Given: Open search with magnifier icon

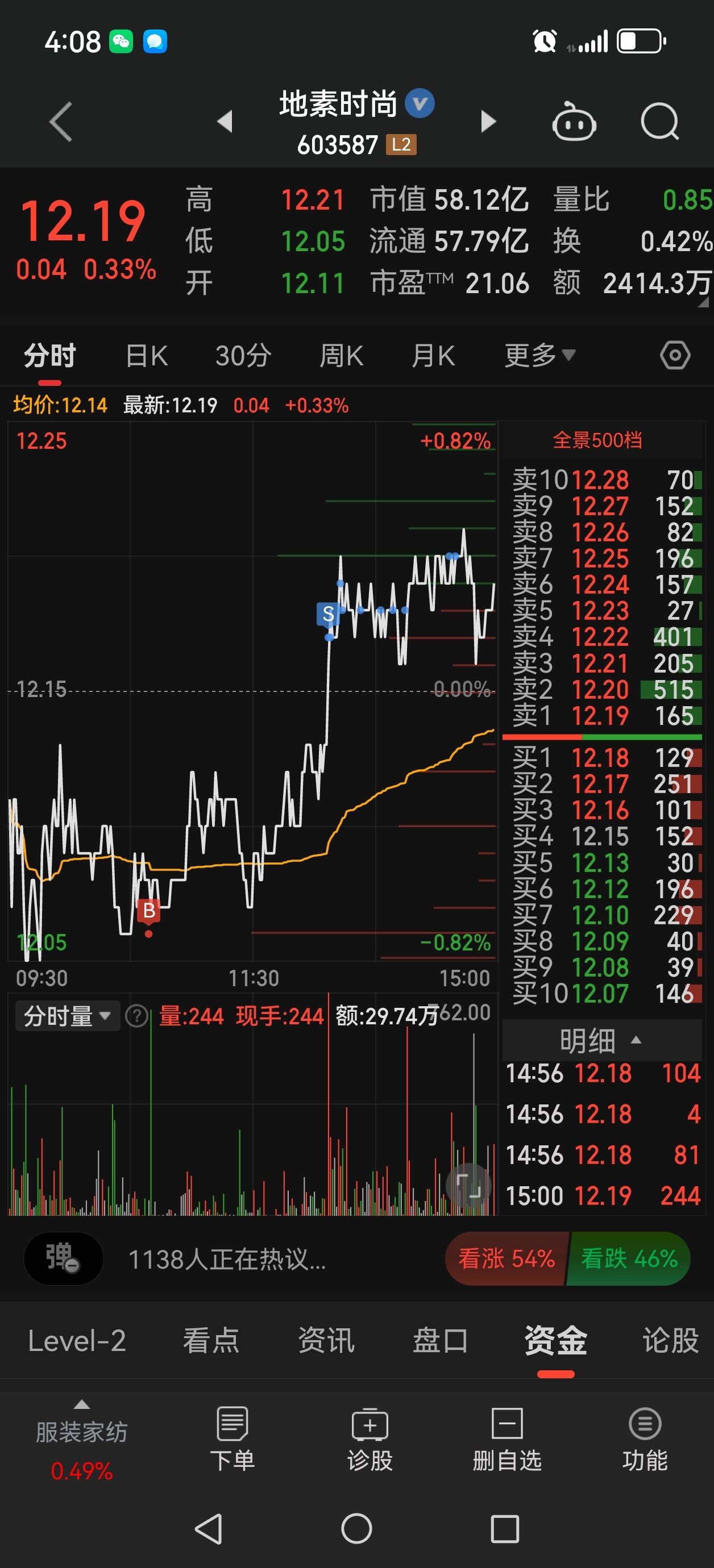Looking at the screenshot, I should 660,121.
